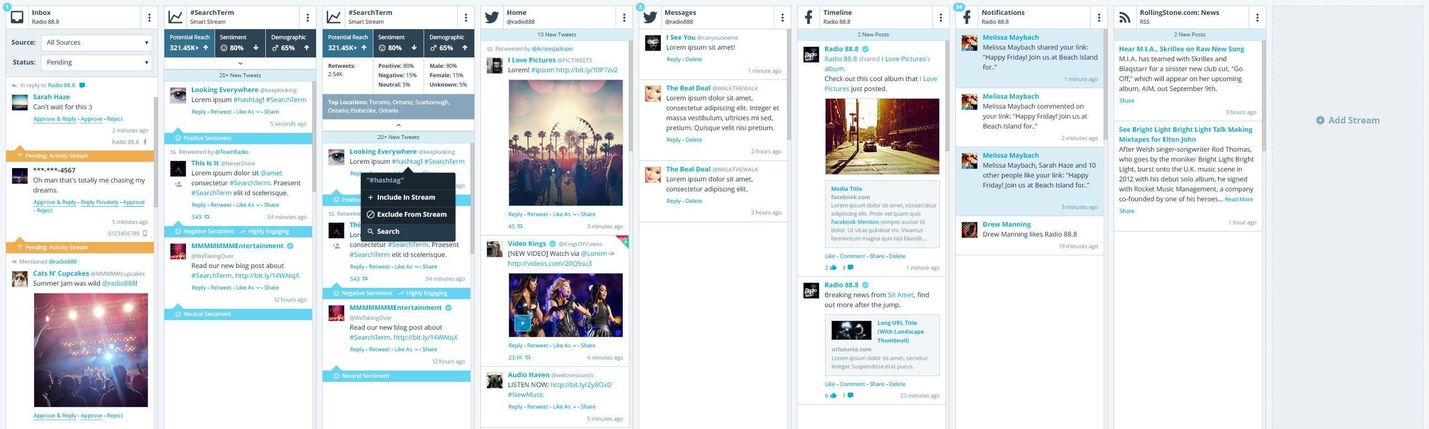Open Hear M.I.A., Skrillex on Raw New Song article

point(1181,48)
